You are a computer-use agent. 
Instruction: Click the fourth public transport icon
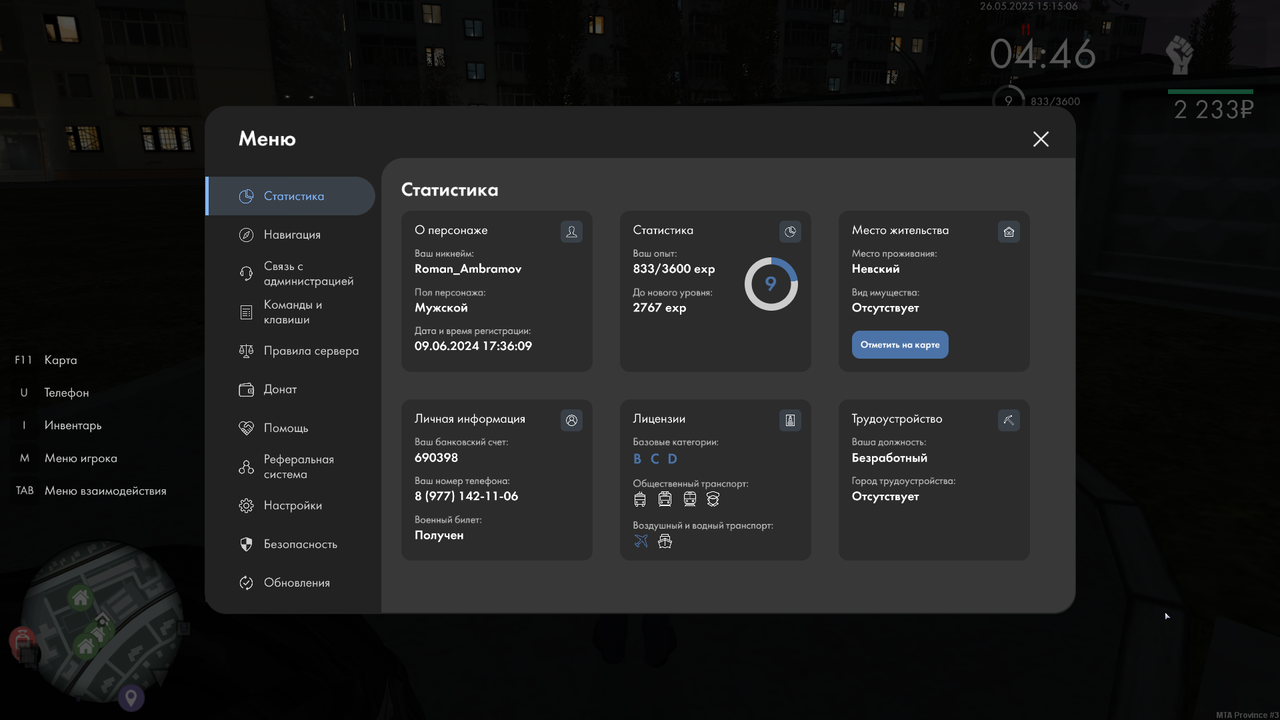pyautogui.click(x=713, y=499)
